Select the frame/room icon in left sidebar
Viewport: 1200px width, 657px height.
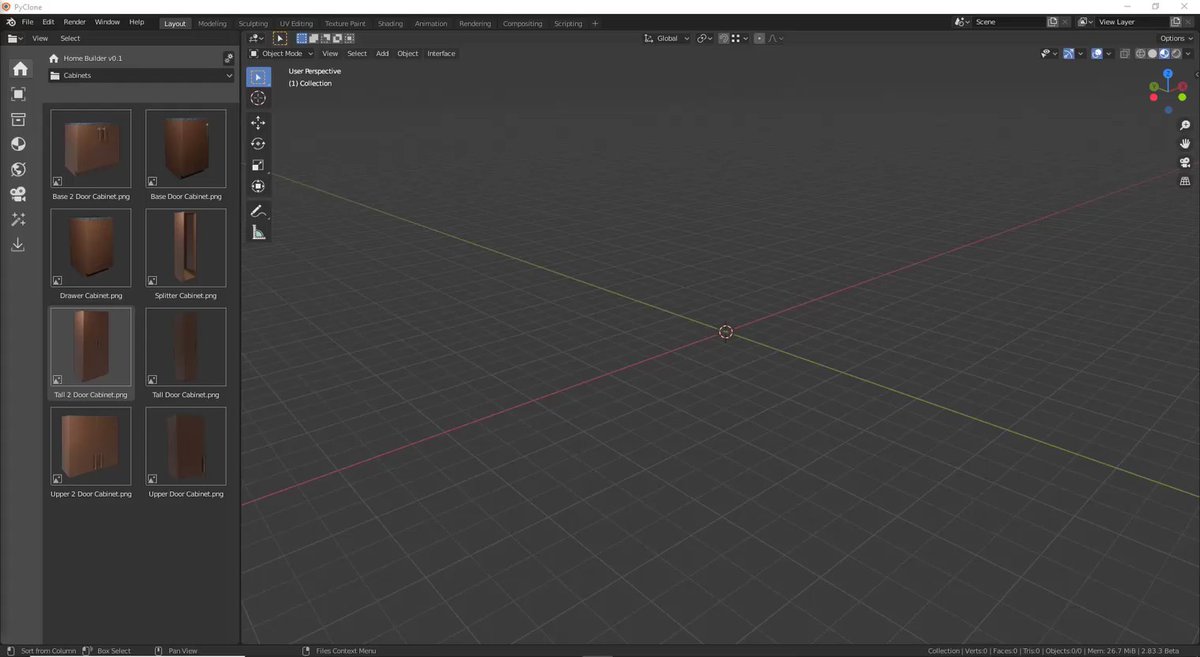click(x=18, y=94)
